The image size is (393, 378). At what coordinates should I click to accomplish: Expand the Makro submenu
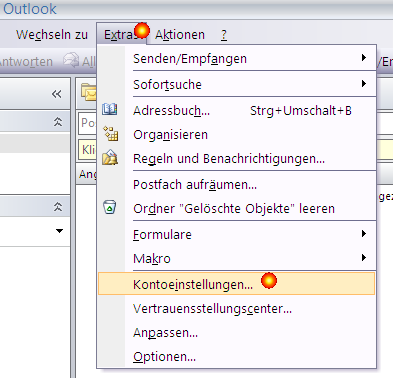click(237, 258)
